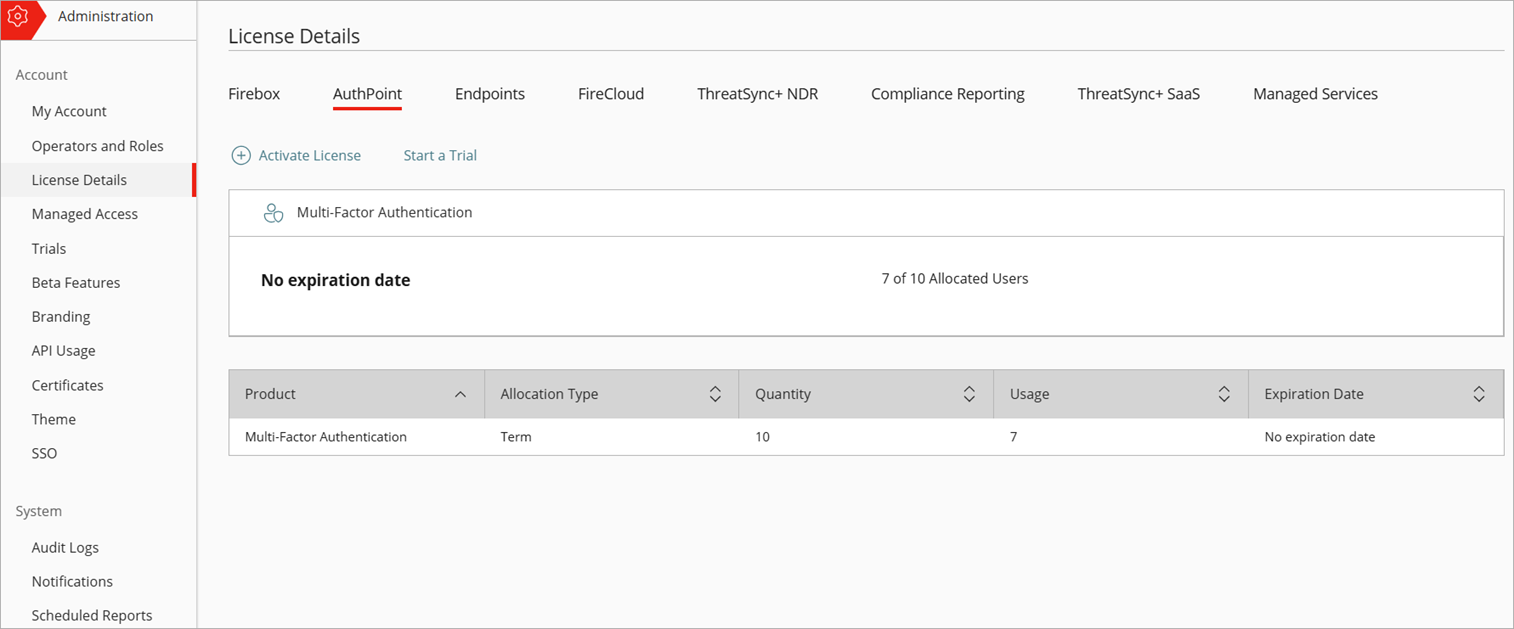Click the Activate License plus icon
This screenshot has width=1514, height=629.
pos(241,156)
